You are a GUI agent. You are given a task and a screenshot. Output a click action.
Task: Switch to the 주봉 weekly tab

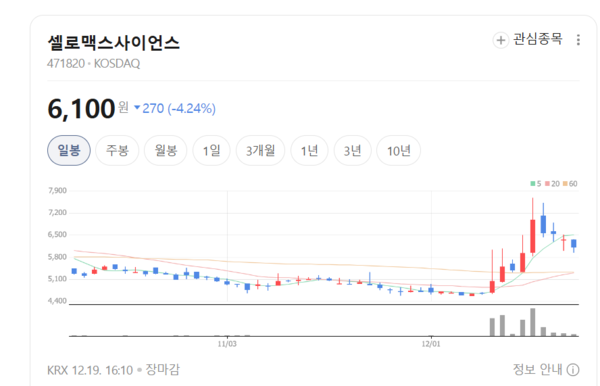(117, 150)
